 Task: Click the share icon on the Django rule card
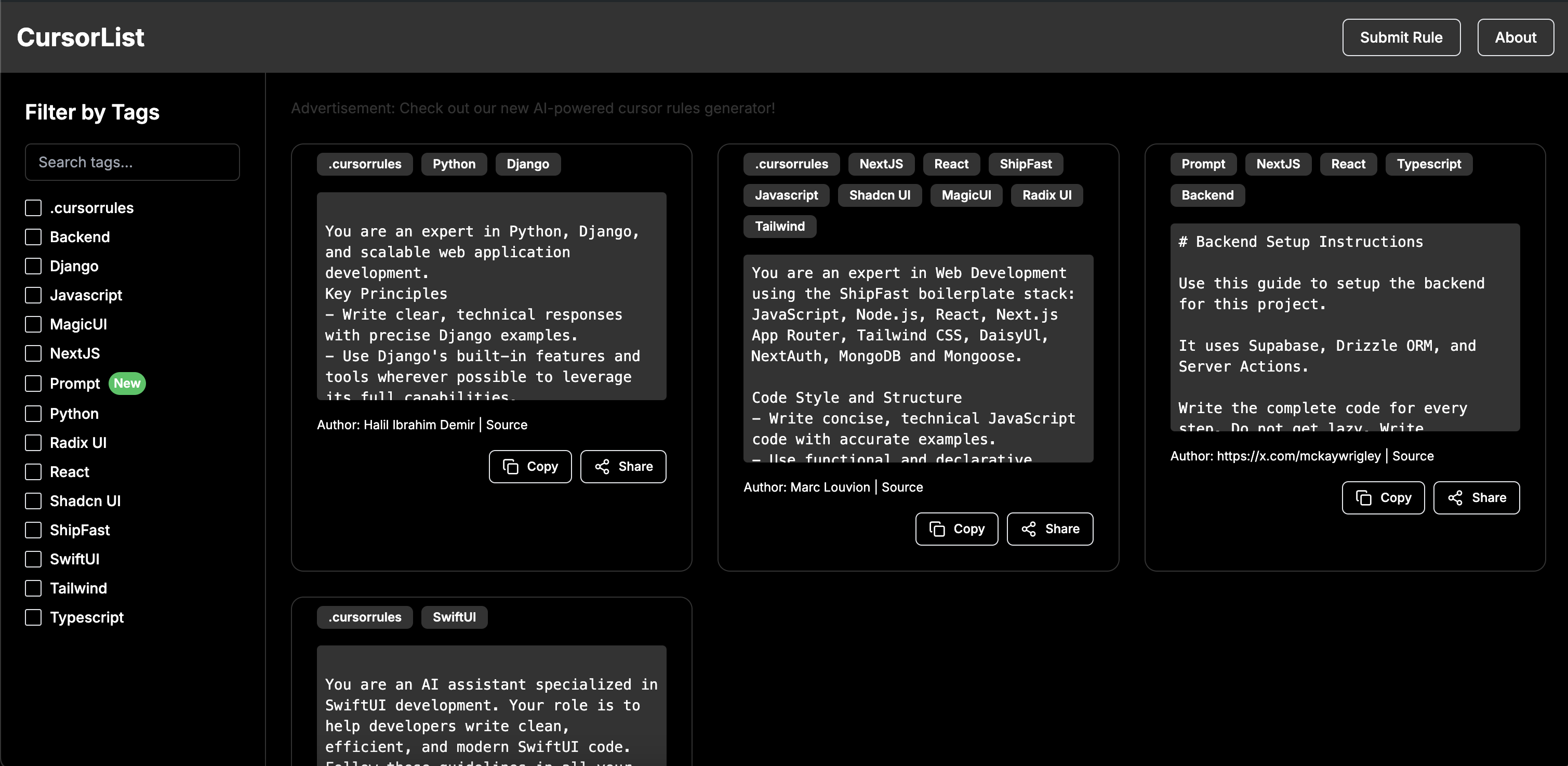click(x=602, y=467)
